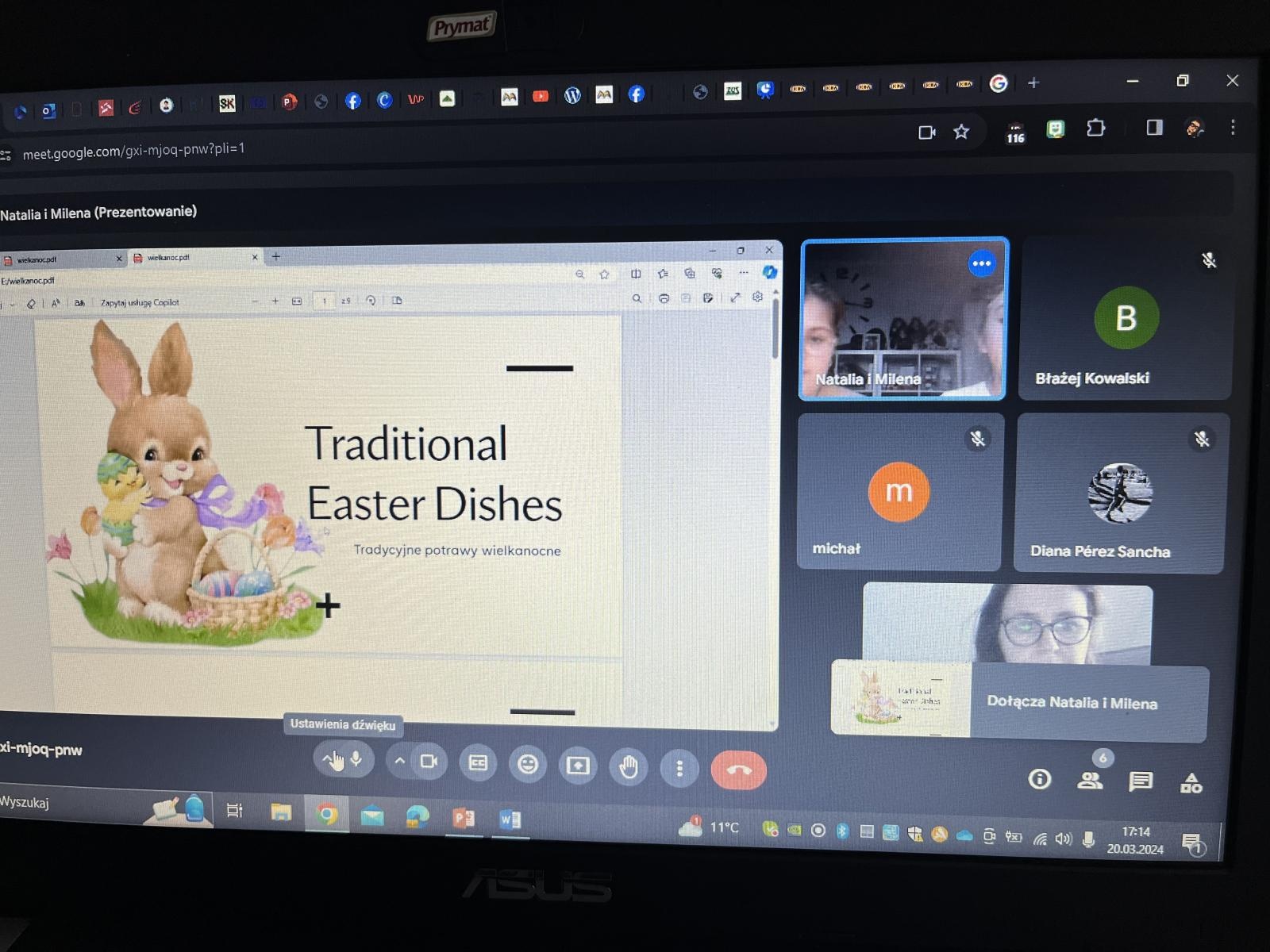
Task: Open a new Chrome tab with plus button
Action: [x=1033, y=83]
